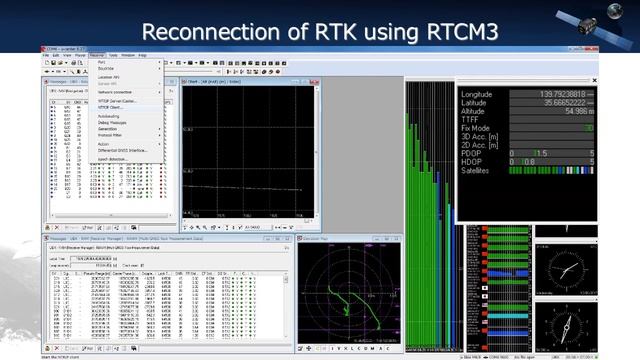Click the Table View toolbar icon
The image size is (640, 360).
pyautogui.click(x=166, y=63)
